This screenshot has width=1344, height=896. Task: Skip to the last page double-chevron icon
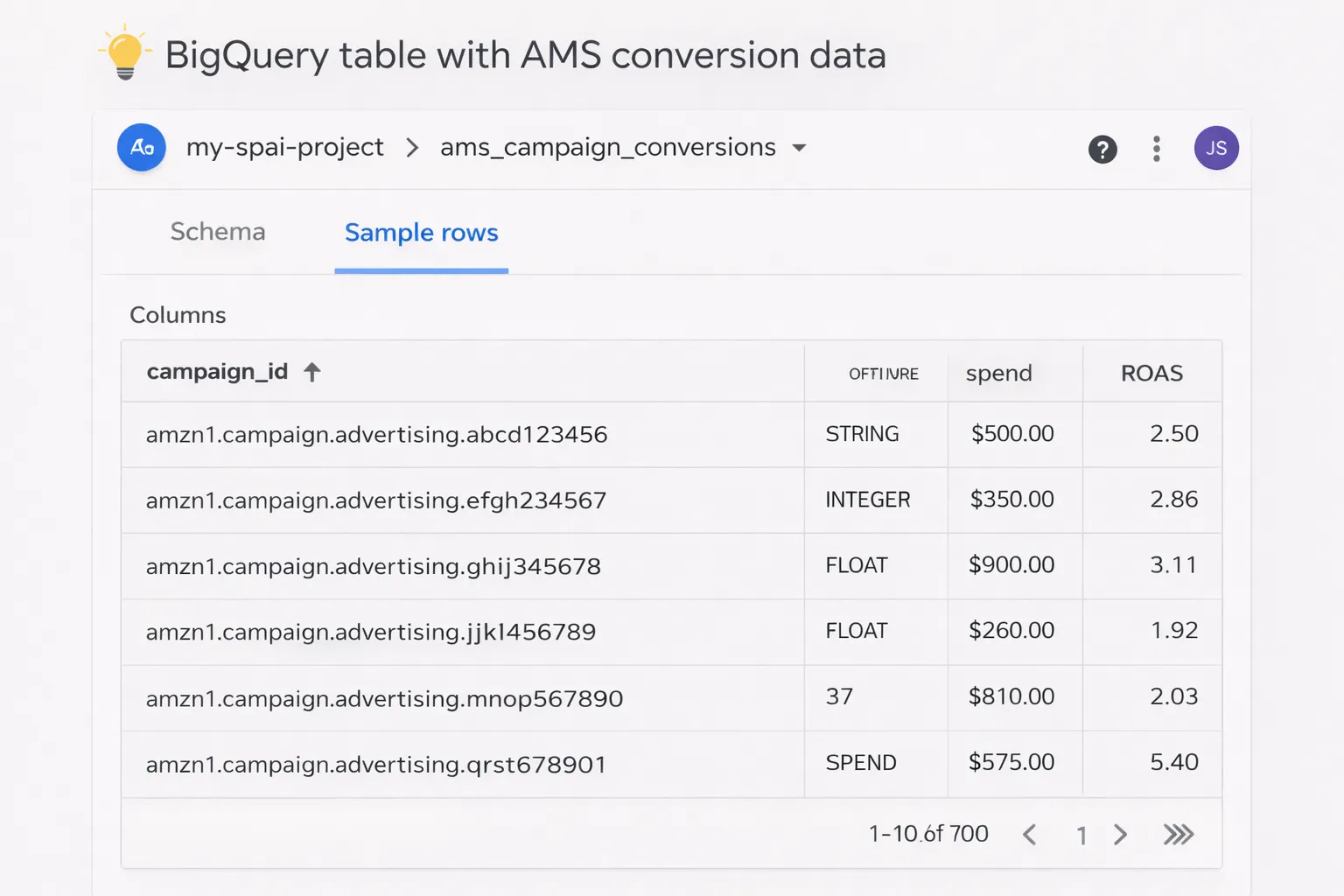1179,835
